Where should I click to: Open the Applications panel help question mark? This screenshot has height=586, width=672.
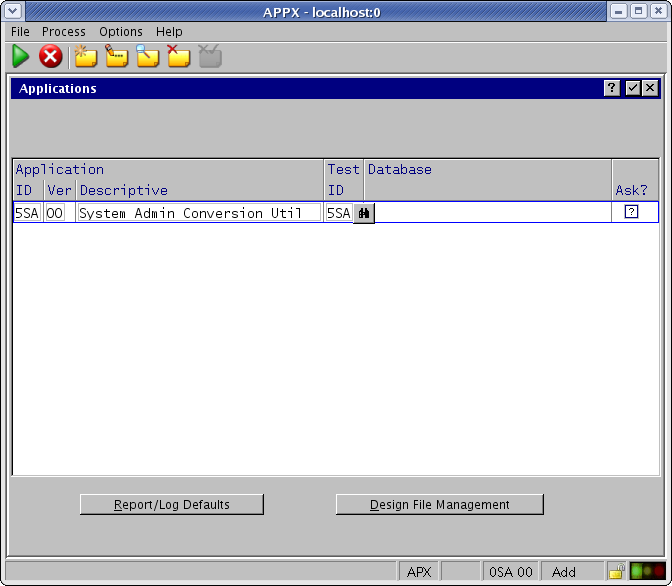pyautogui.click(x=612, y=89)
